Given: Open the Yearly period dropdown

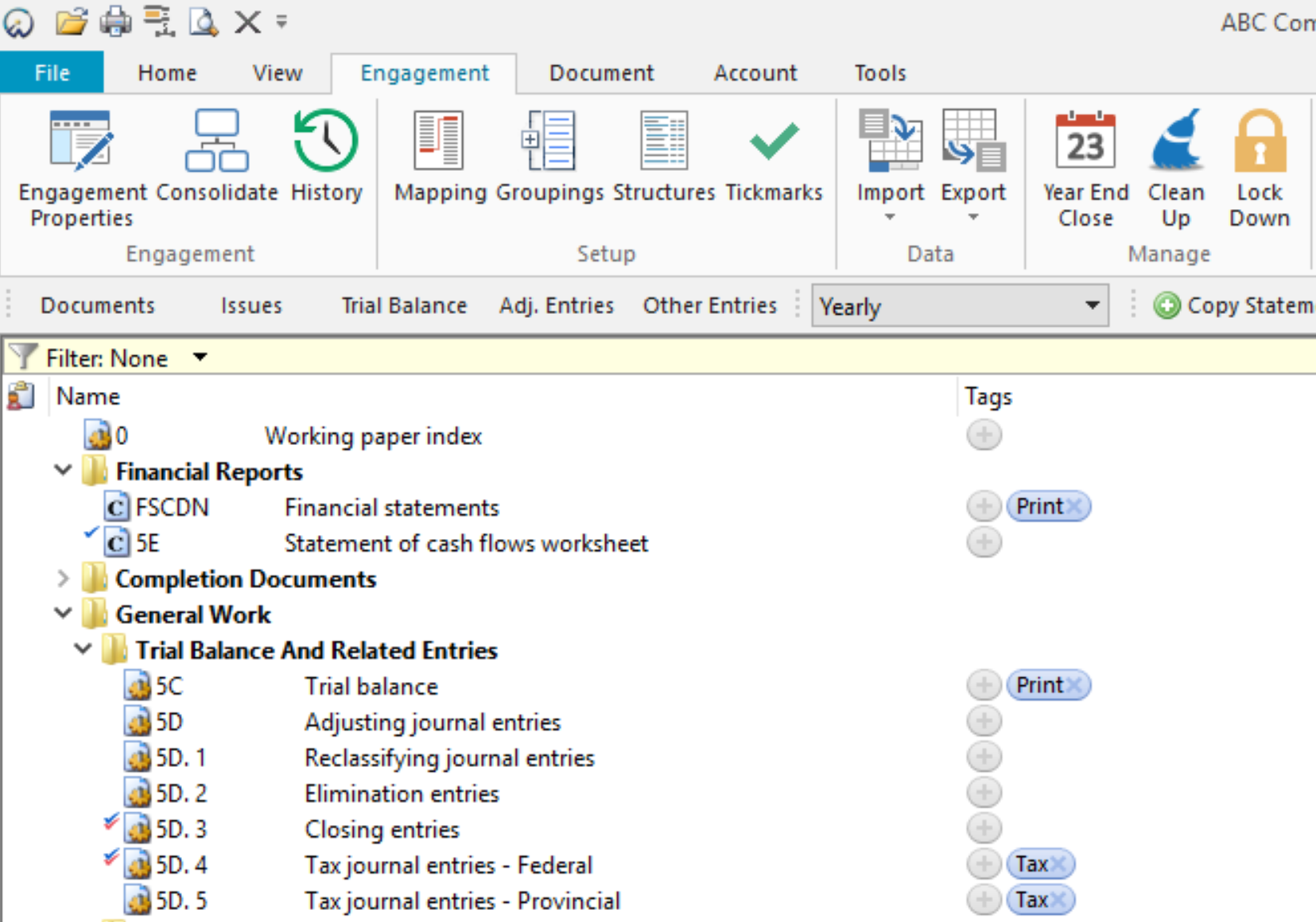Looking at the screenshot, I should [x=1092, y=305].
